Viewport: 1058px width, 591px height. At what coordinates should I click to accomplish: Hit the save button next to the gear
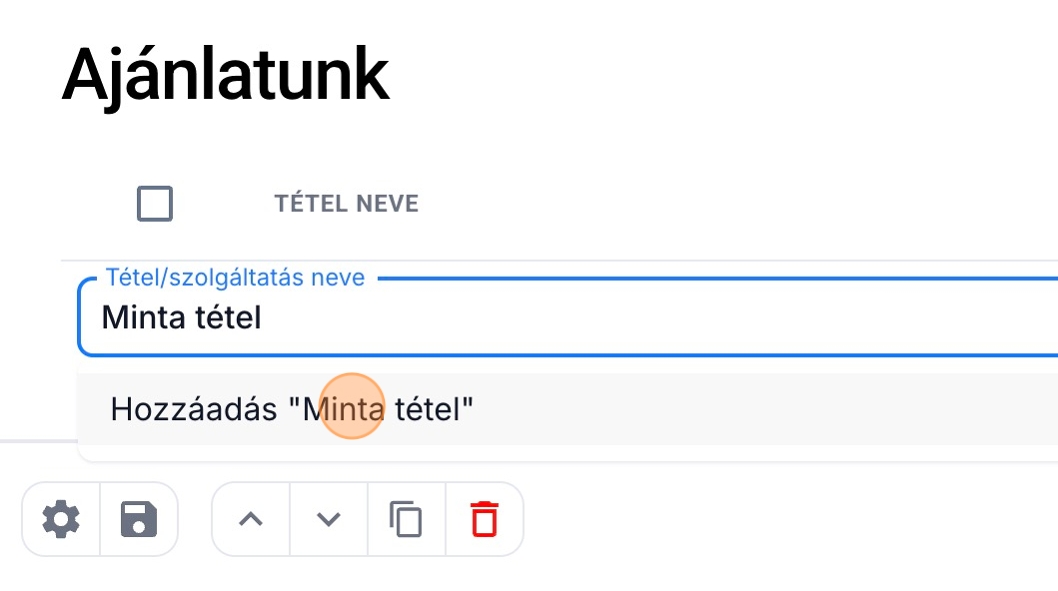139,519
